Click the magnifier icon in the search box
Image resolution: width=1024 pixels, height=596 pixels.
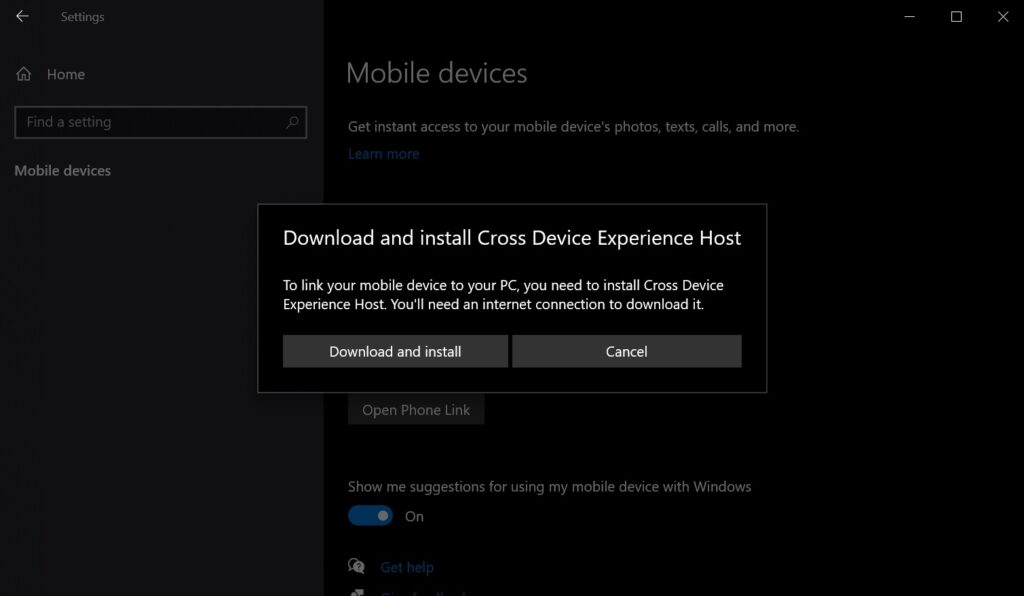coord(291,122)
